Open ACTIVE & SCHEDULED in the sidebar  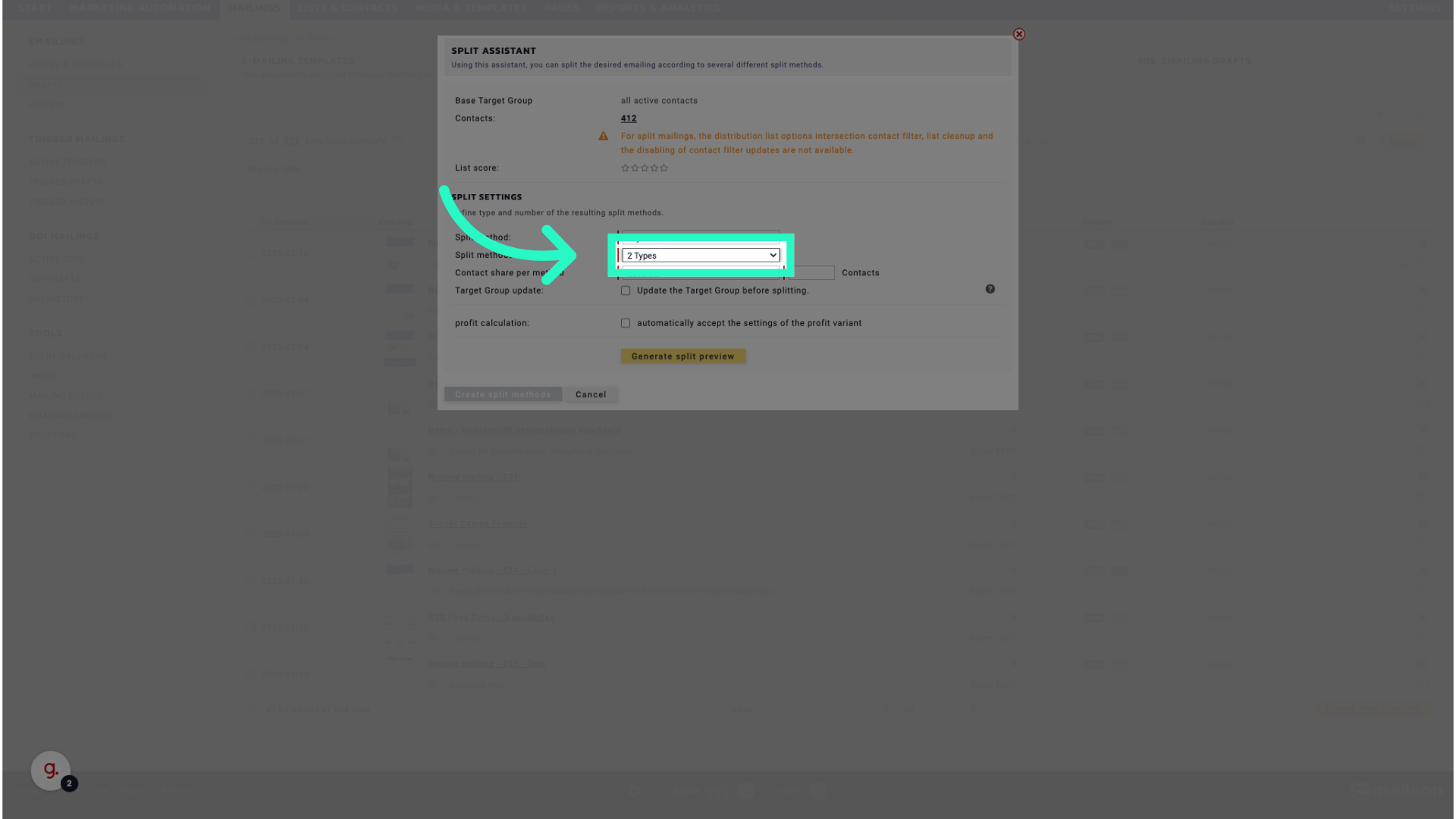(x=76, y=64)
